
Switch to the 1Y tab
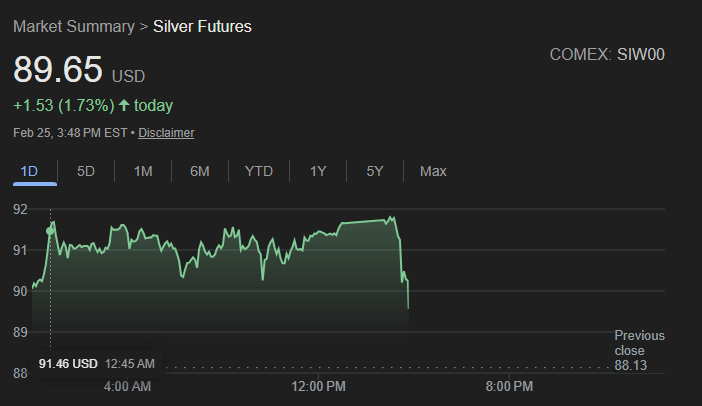[318, 171]
